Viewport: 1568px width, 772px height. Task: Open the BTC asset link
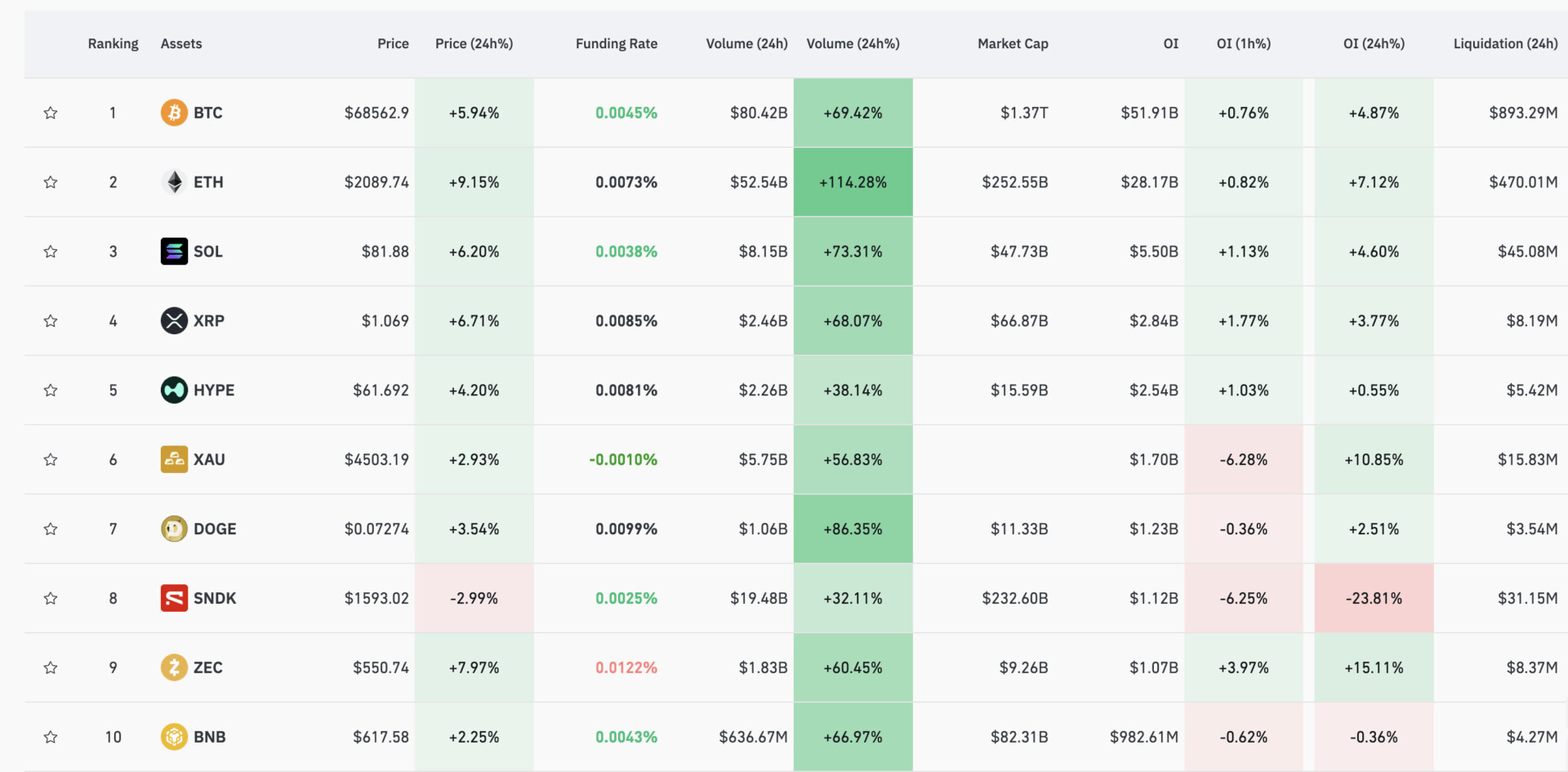click(x=207, y=113)
